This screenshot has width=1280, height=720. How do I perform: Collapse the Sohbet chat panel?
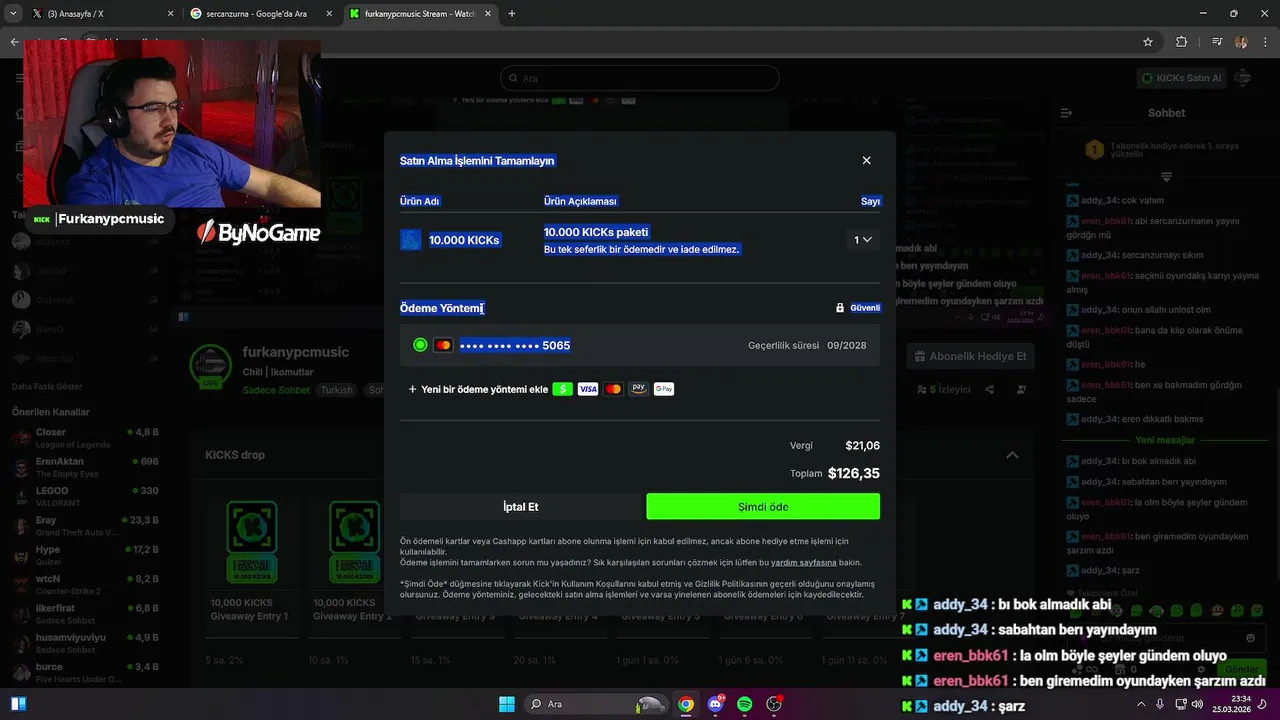pos(1066,113)
